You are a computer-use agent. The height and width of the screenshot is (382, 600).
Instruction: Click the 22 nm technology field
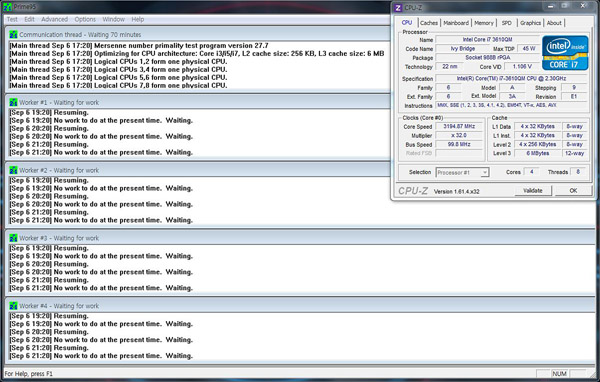click(x=450, y=67)
